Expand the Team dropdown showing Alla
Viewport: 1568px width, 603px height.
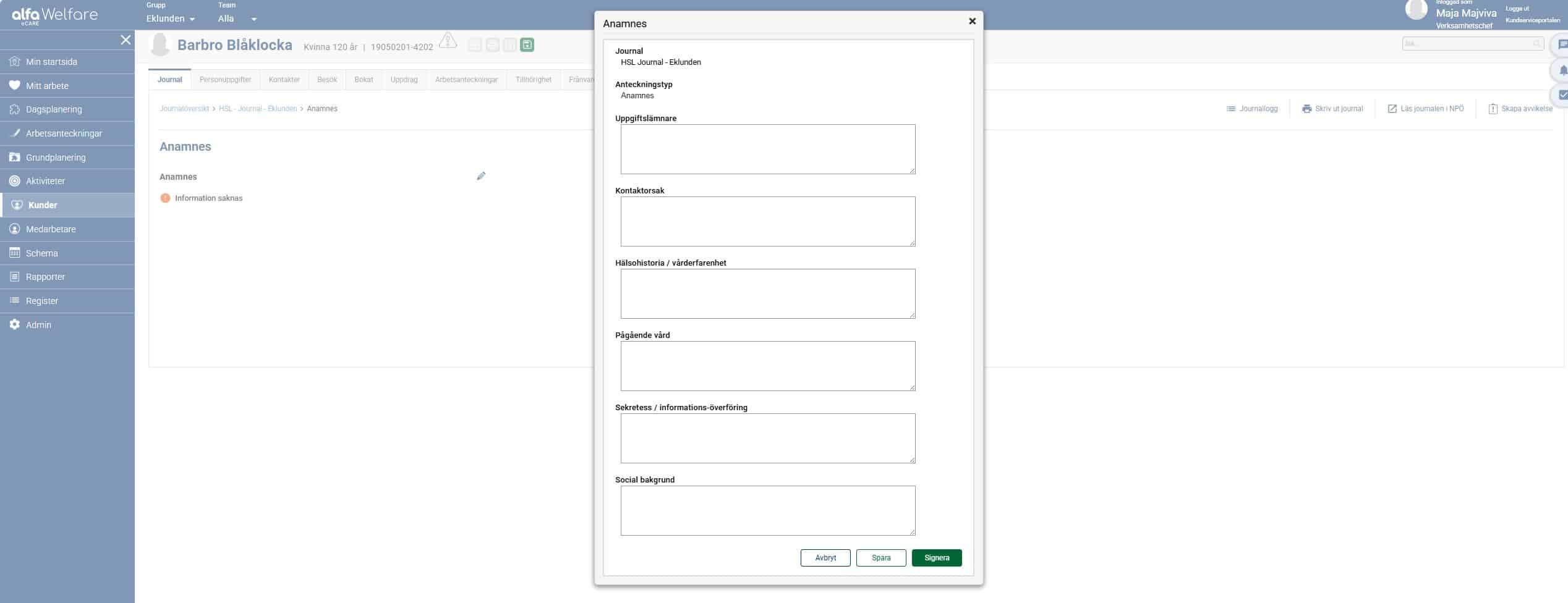tap(237, 19)
